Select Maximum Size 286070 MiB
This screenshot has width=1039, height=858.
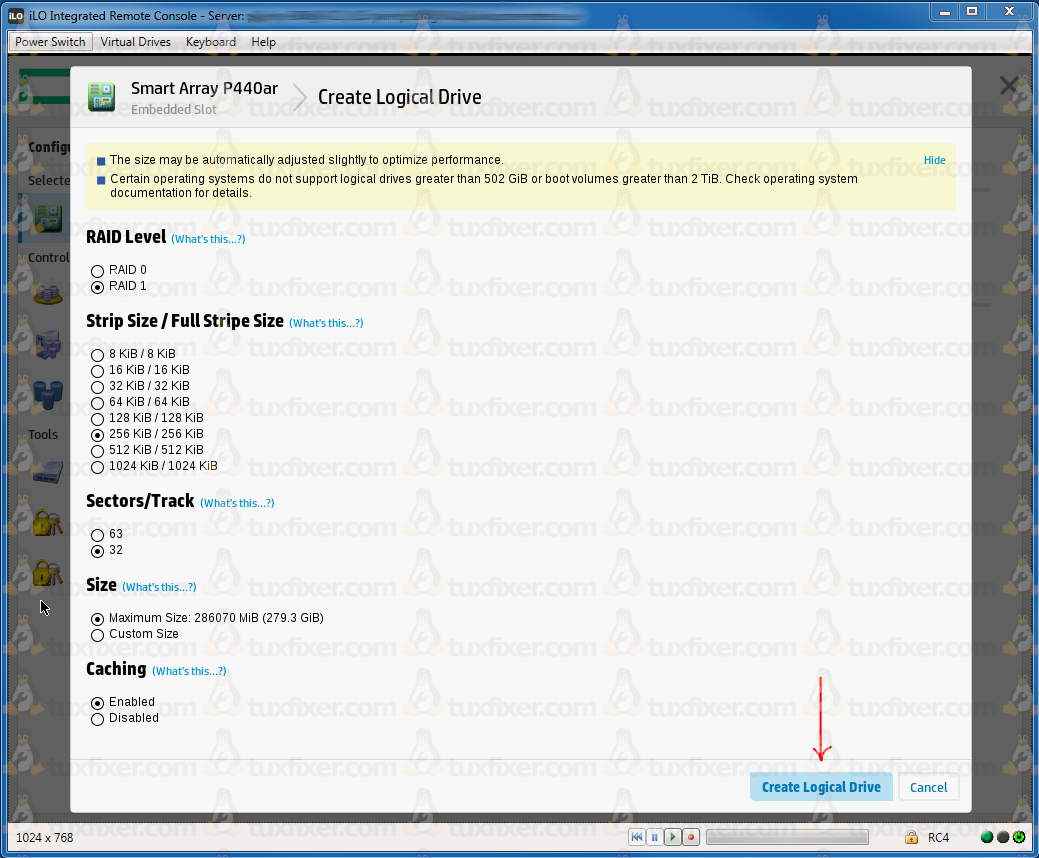coord(97,619)
